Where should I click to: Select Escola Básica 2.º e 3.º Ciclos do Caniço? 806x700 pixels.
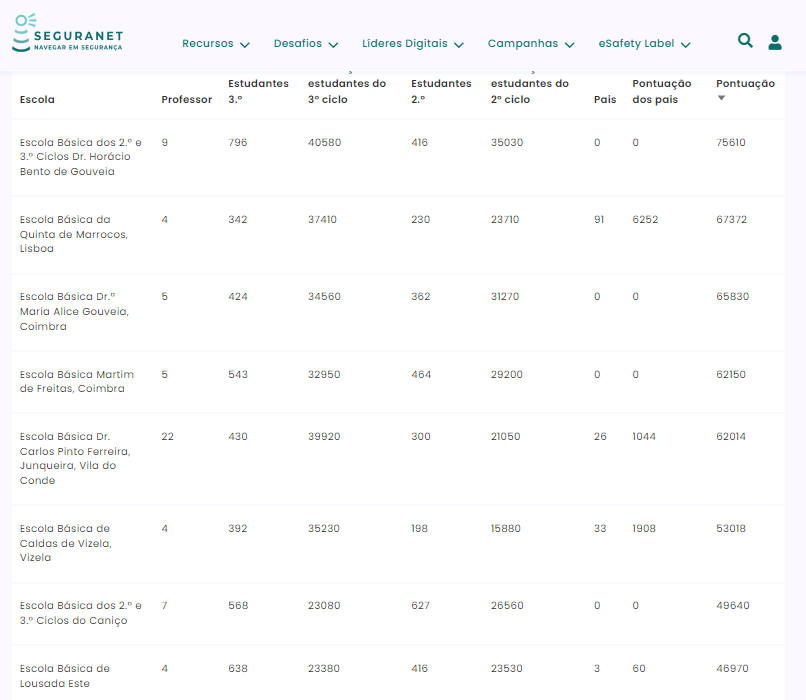81,613
